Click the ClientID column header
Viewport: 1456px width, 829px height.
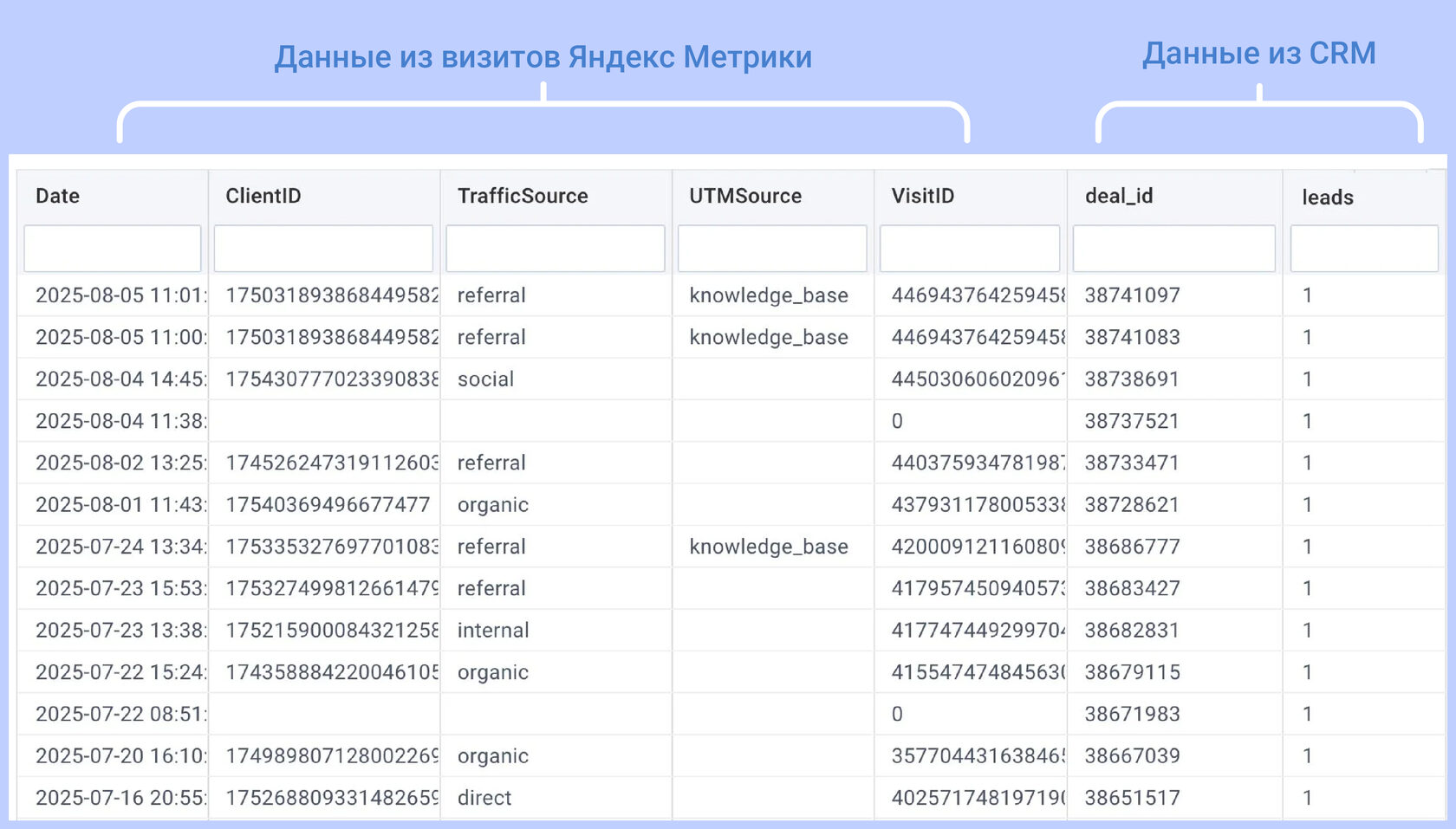click(x=263, y=196)
